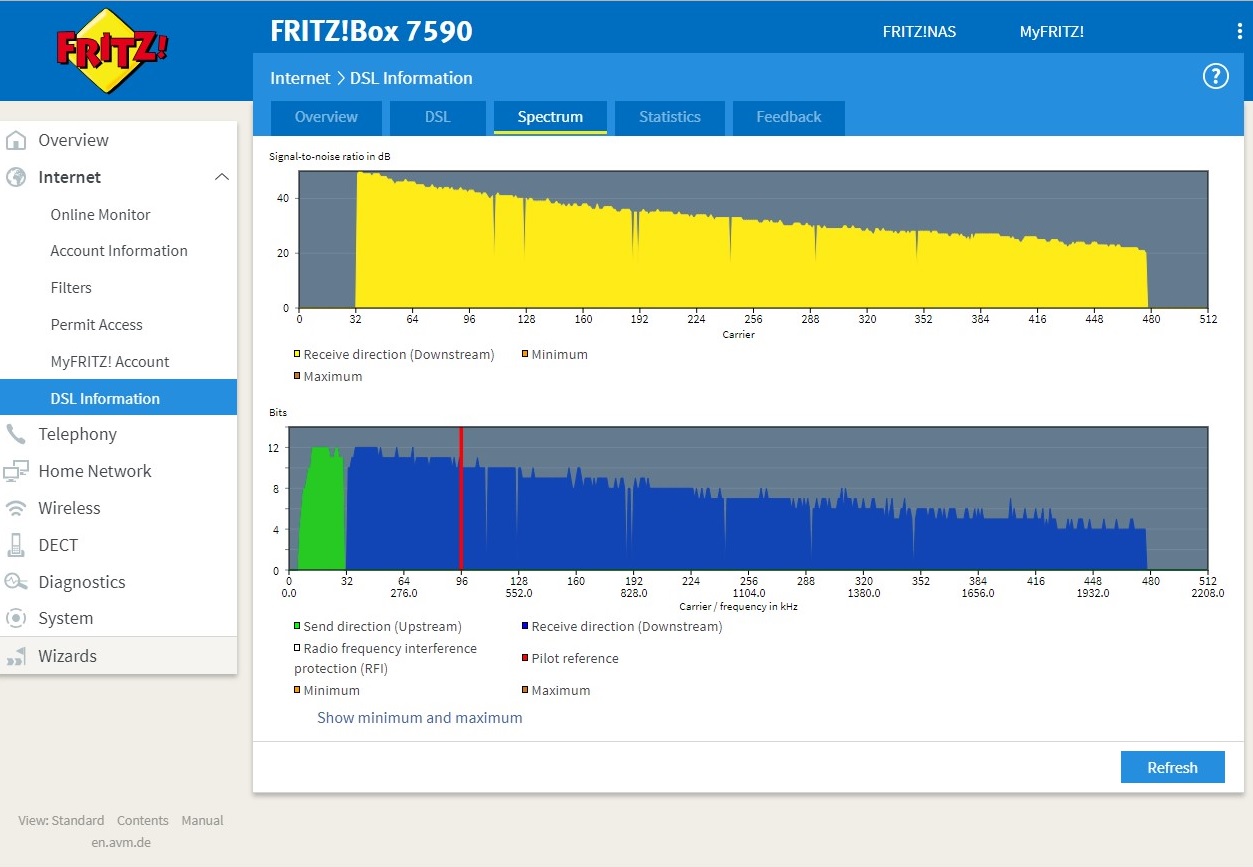The height and width of the screenshot is (867, 1253).
Task: Click the FRITZ!Box 7590 title
Action: pyautogui.click(x=371, y=31)
